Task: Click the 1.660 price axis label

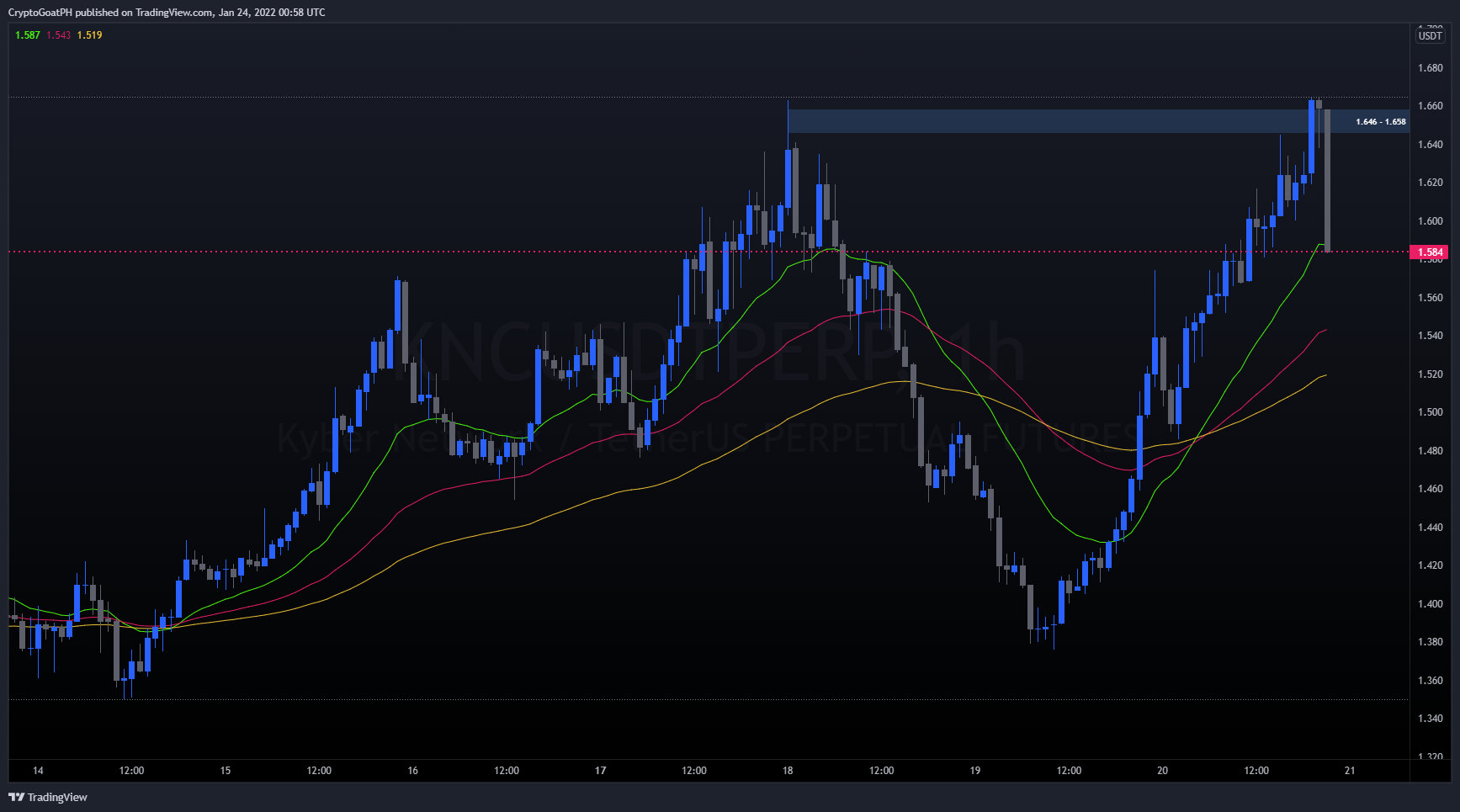Action: [x=1430, y=106]
